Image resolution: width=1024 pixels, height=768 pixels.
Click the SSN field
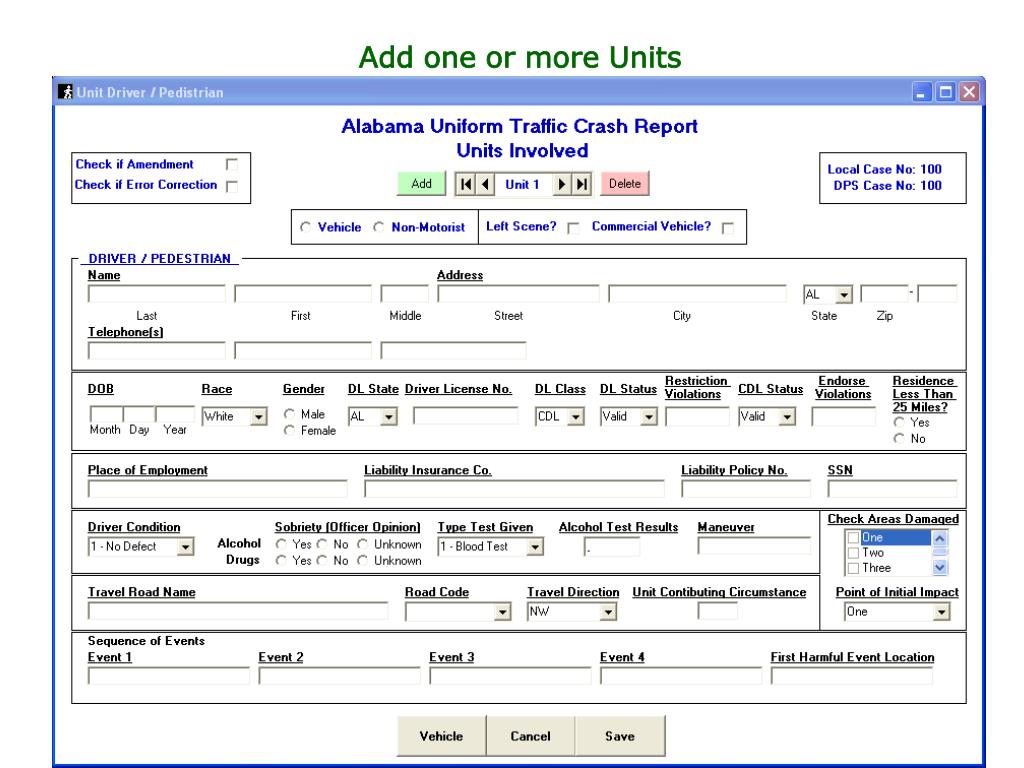click(893, 489)
